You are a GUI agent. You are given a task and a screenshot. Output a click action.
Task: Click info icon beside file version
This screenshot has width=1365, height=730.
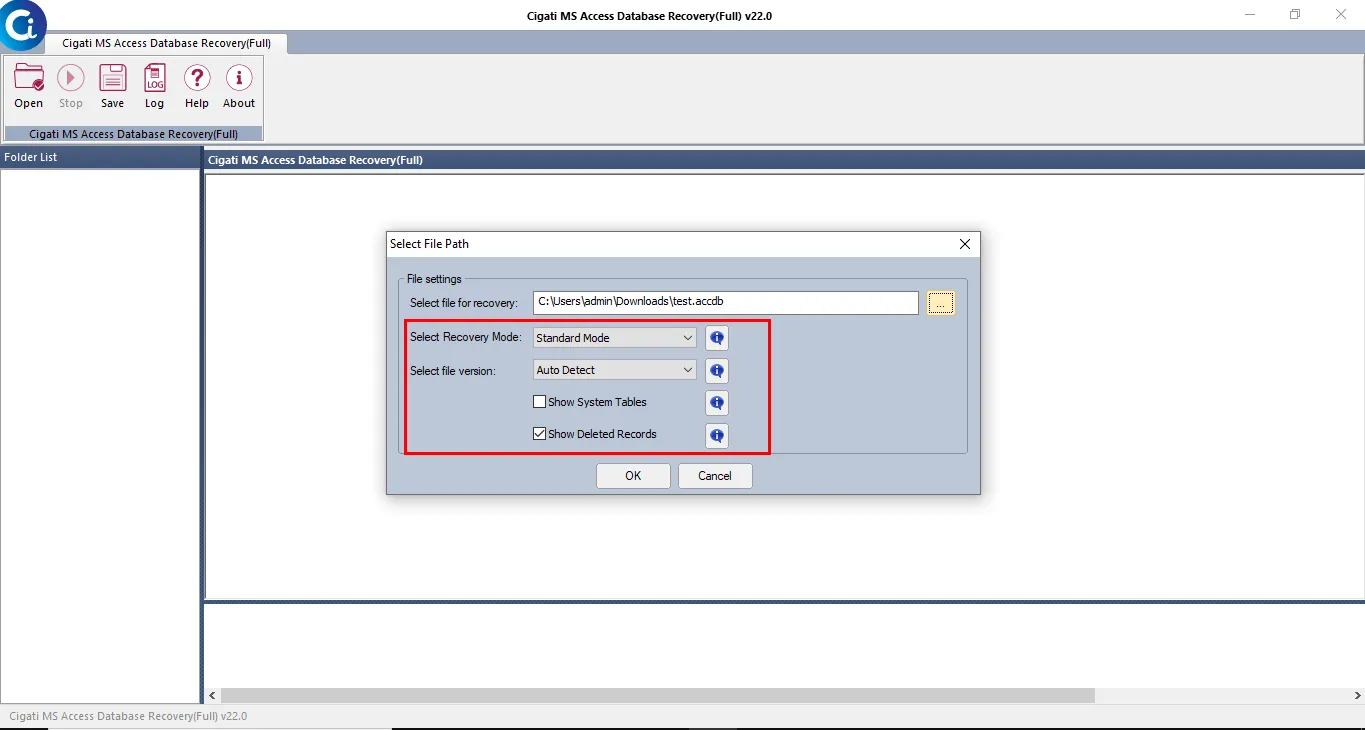point(717,371)
